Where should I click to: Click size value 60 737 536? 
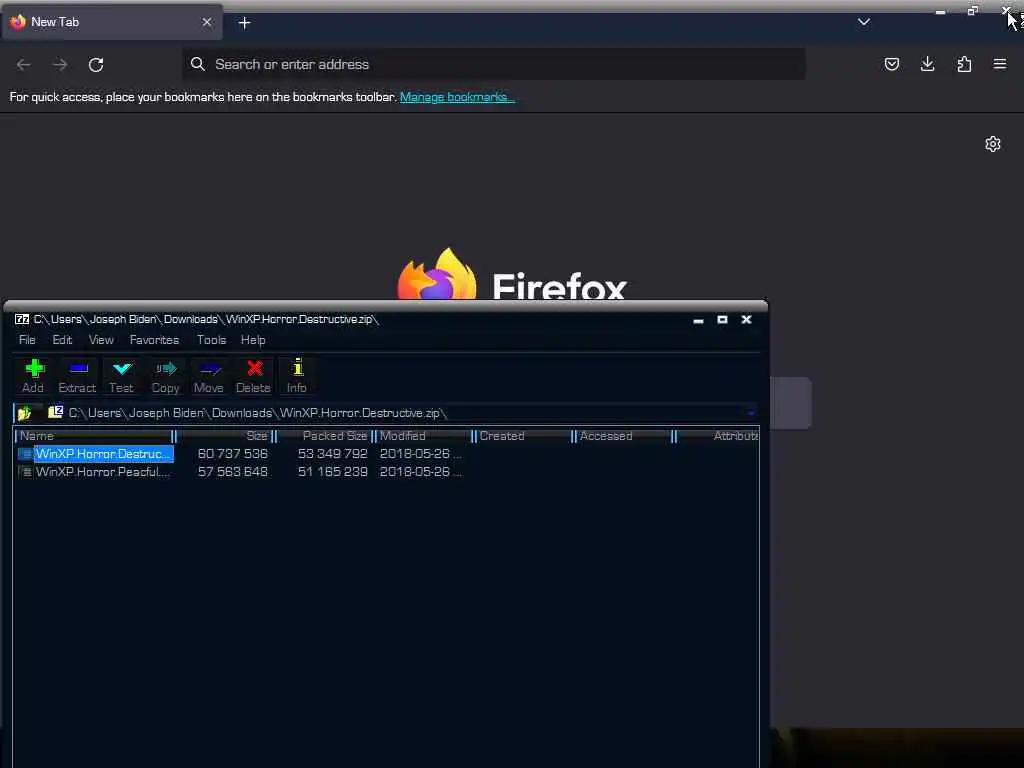point(232,454)
